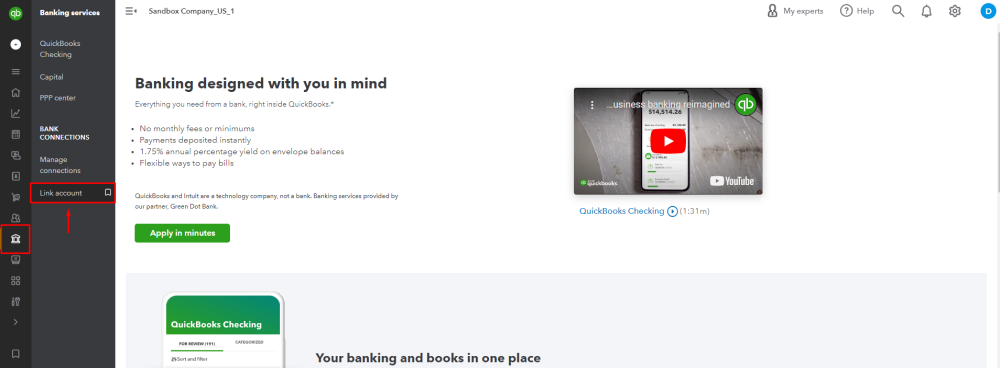Select the Categorized tab in phone preview
The height and width of the screenshot is (368, 1000).
249,342
